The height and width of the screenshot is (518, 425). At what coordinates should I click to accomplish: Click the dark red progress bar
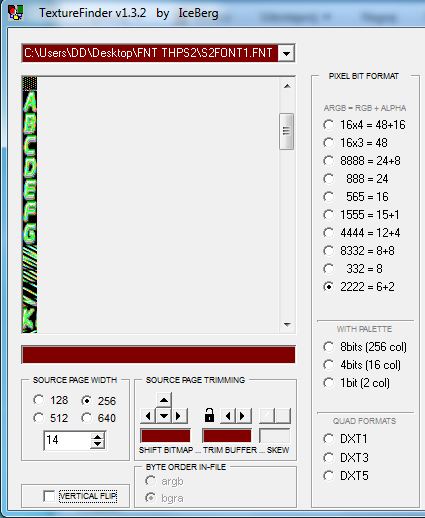click(x=158, y=354)
